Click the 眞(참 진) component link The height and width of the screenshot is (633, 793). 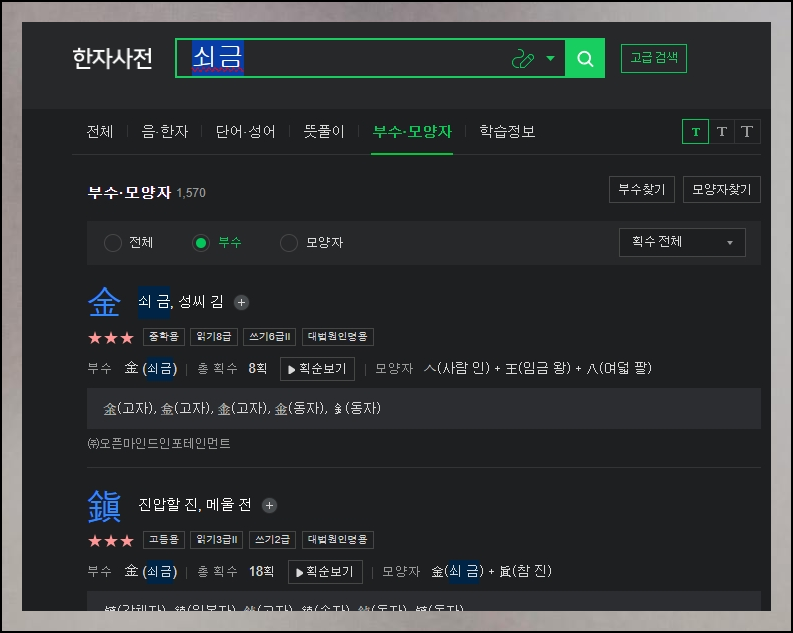tap(525, 571)
